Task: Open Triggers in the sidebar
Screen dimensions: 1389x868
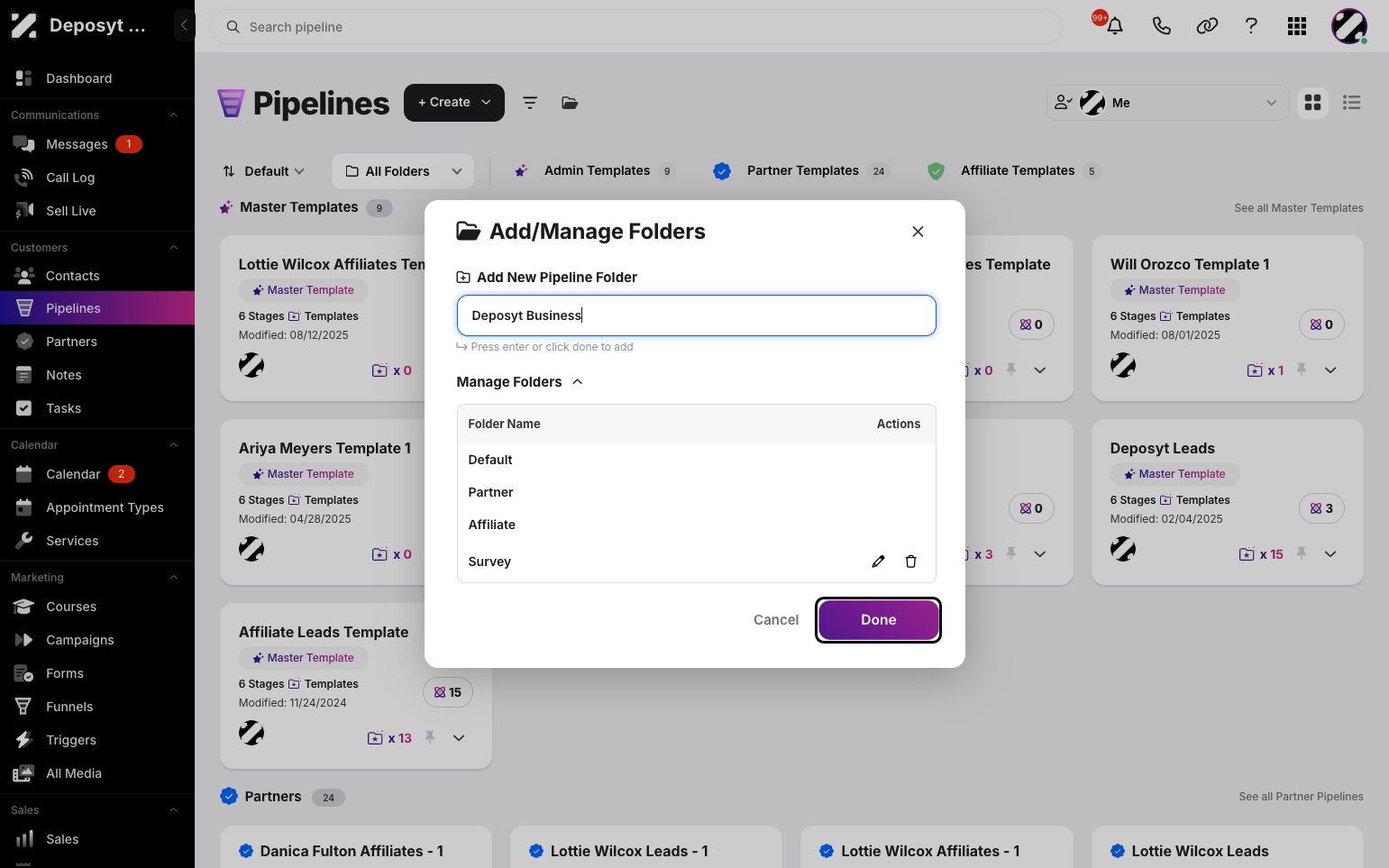Action: (x=97, y=740)
